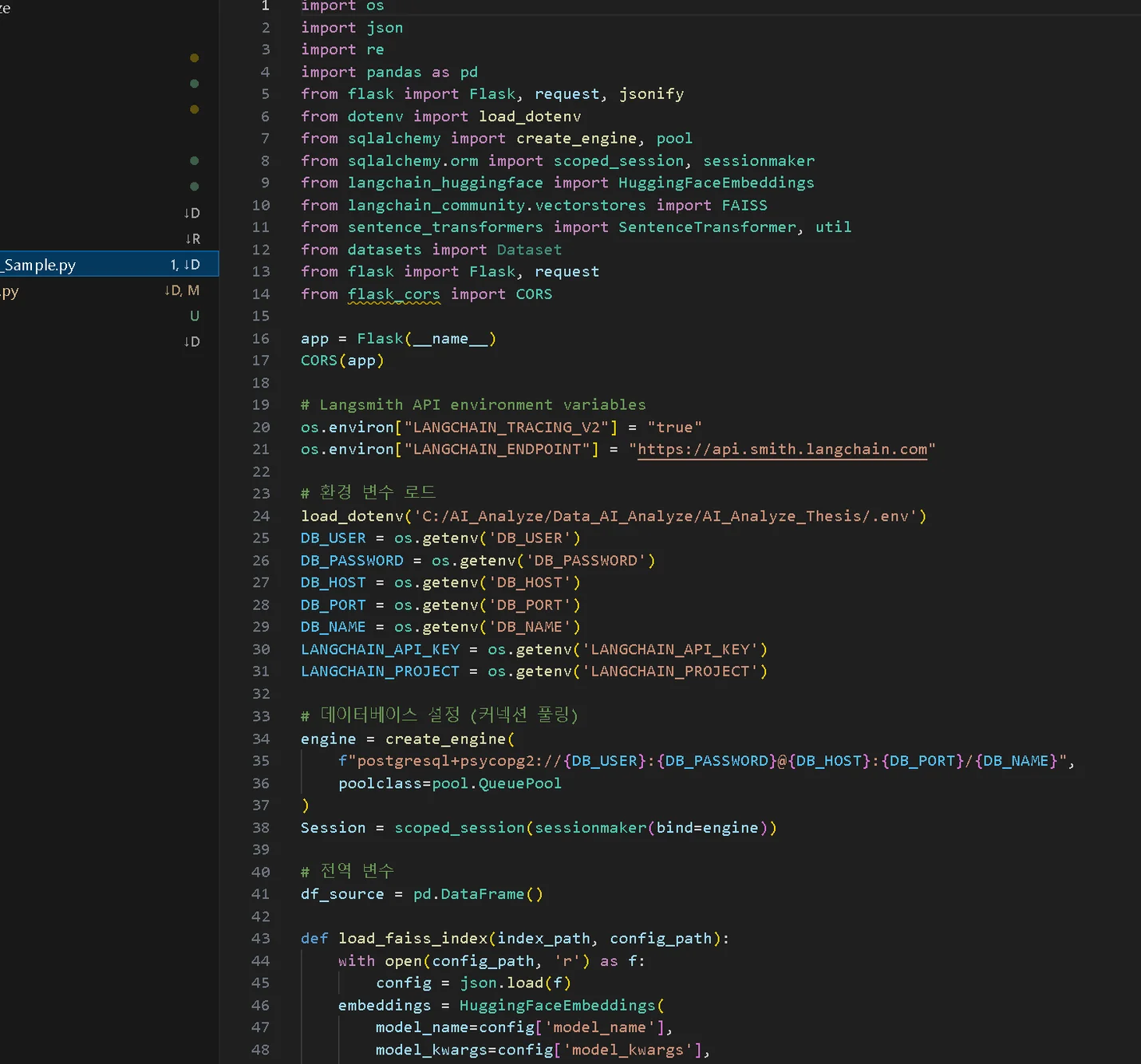
Task: Click 'engine = create_engine(' on line 34
Action: click(408, 739)
